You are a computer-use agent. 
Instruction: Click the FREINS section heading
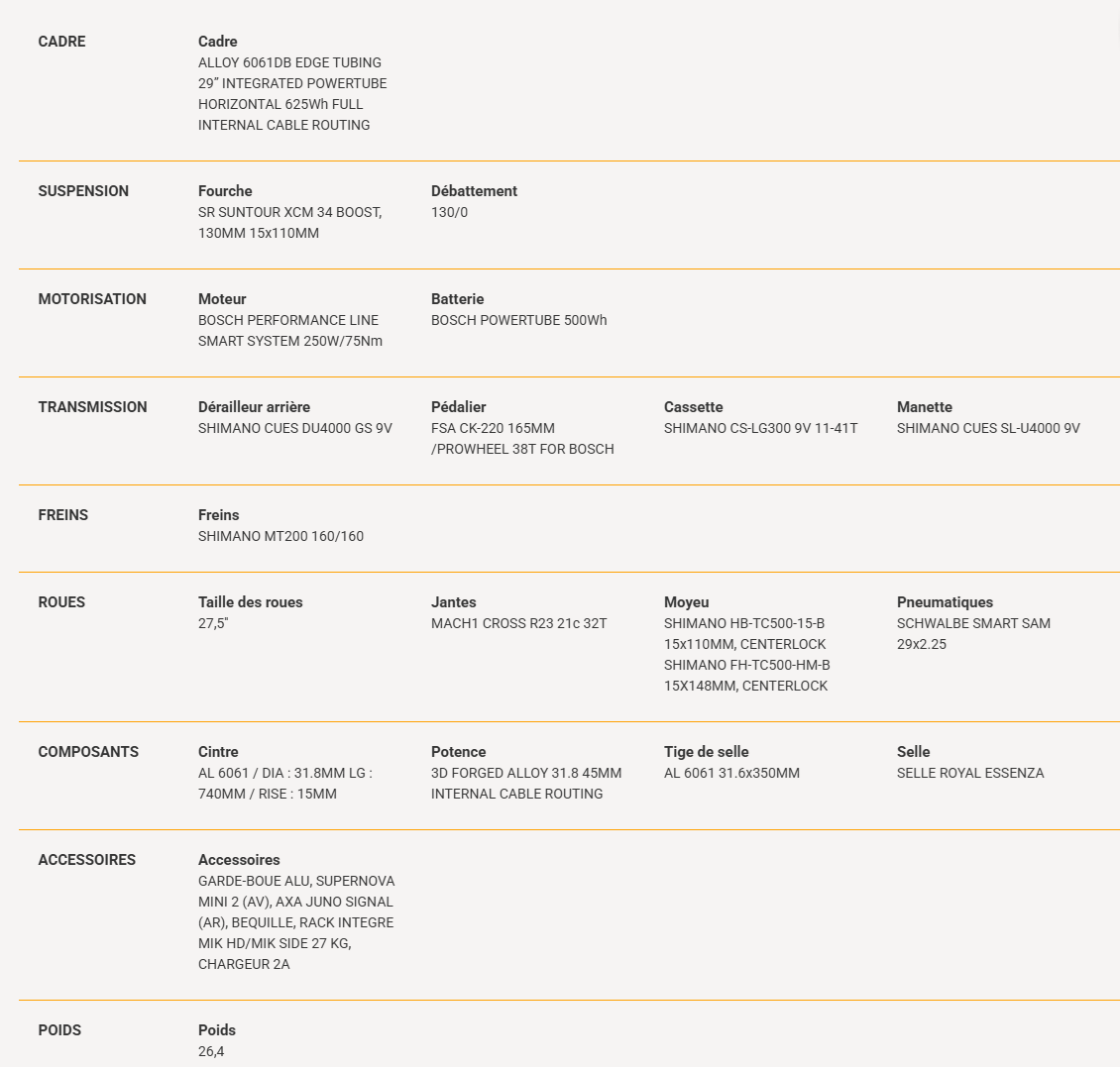(x=62, y=514)
